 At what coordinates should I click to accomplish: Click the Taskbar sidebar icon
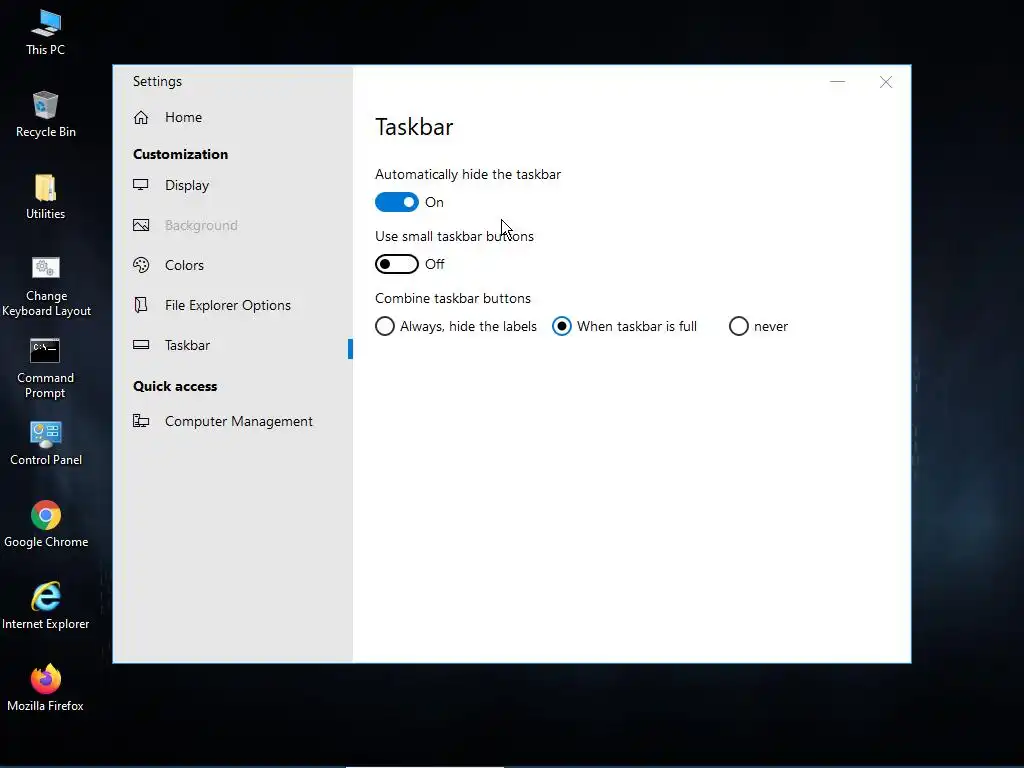pyautogui.click(x=141, y=345)
